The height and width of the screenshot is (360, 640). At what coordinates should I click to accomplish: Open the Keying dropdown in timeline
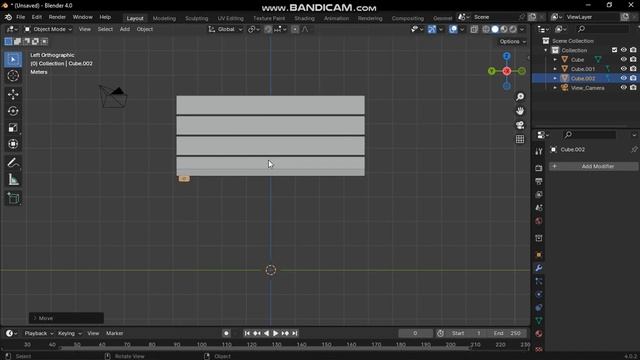point(69,333)
